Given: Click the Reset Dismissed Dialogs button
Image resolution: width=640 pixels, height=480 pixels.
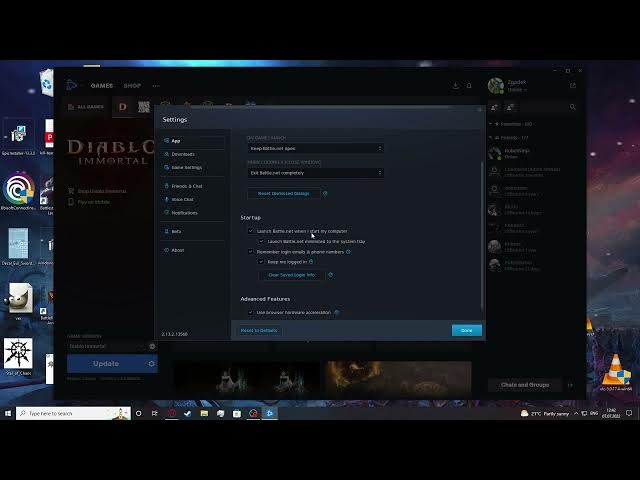Looking at the screenshot, I should pos(284,193).
